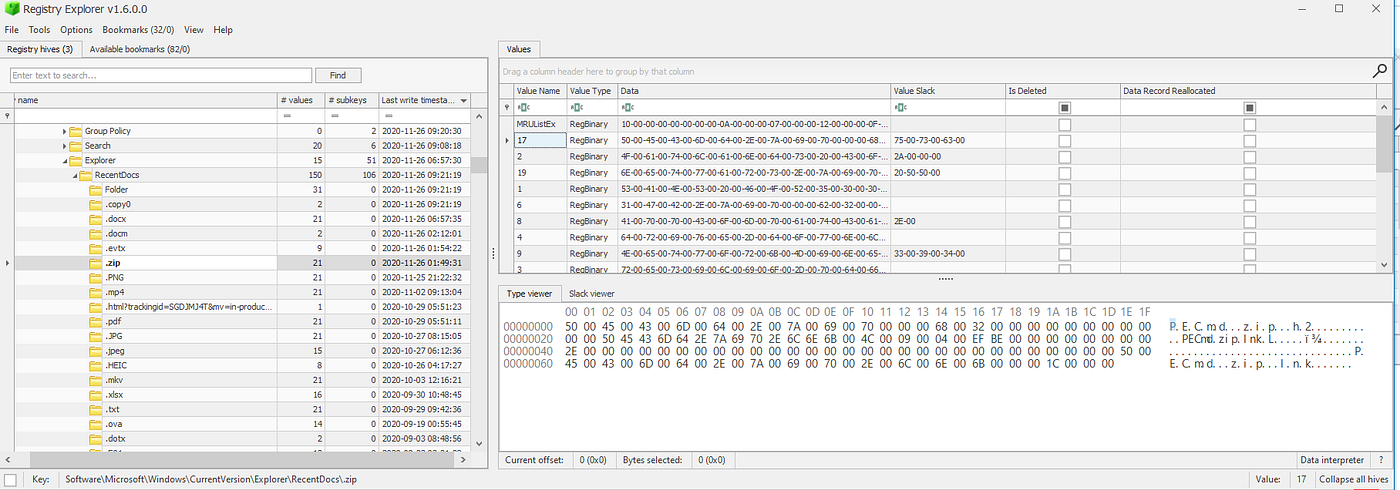The image size is (1400, 490).
Task: Open the Help menu
Action: click(223, 30)
